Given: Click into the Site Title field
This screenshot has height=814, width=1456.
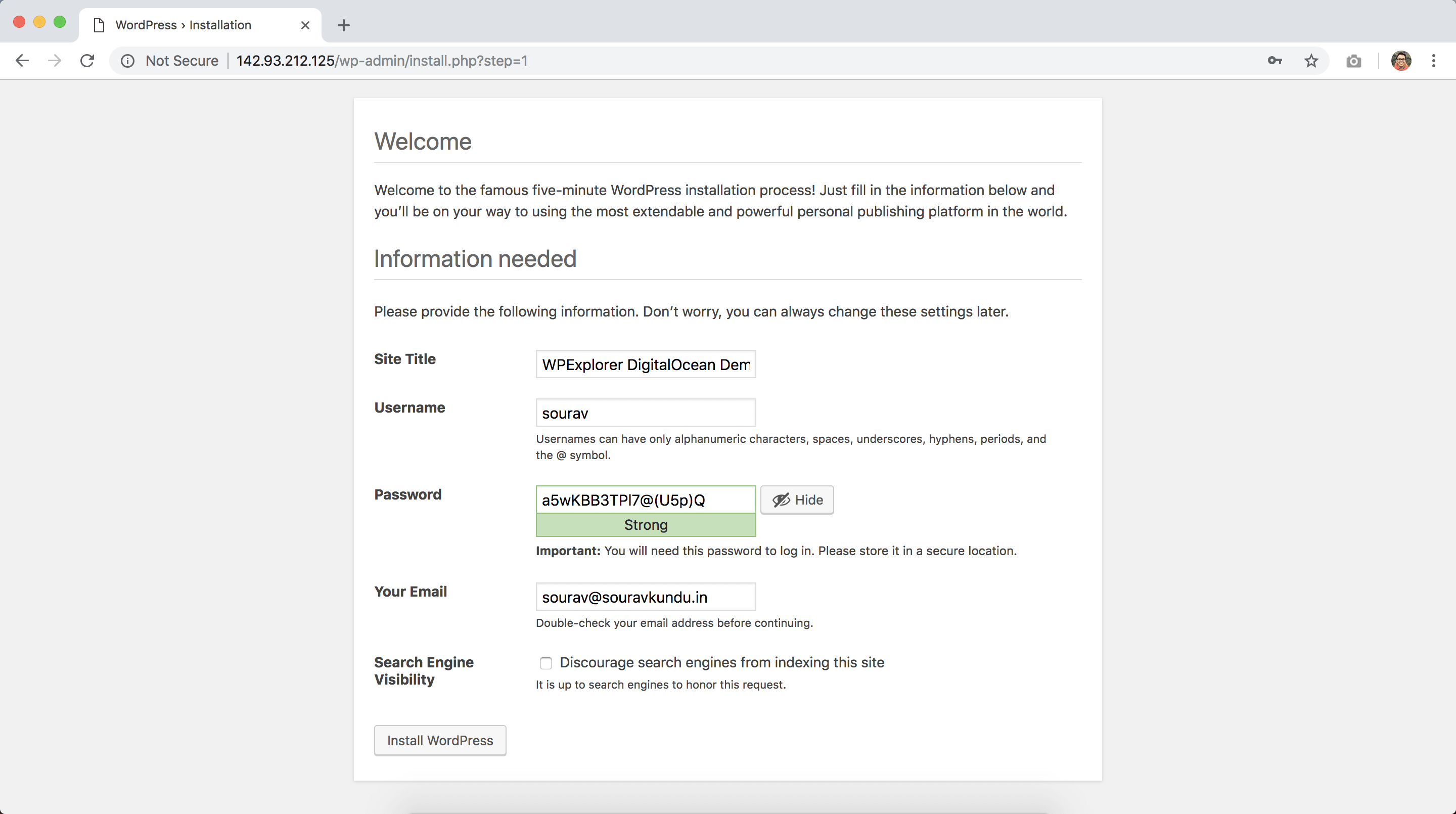Looking at the screenshot, I should point(646,364).
